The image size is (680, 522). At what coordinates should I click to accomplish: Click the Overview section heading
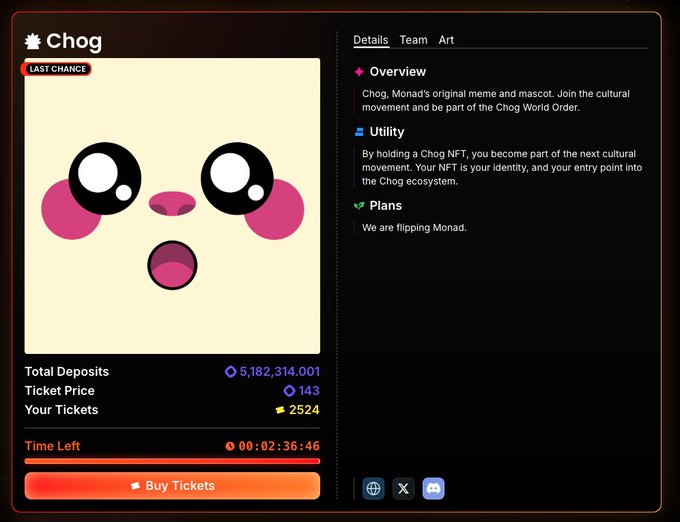pyautogui.click(x=398, y=72)
